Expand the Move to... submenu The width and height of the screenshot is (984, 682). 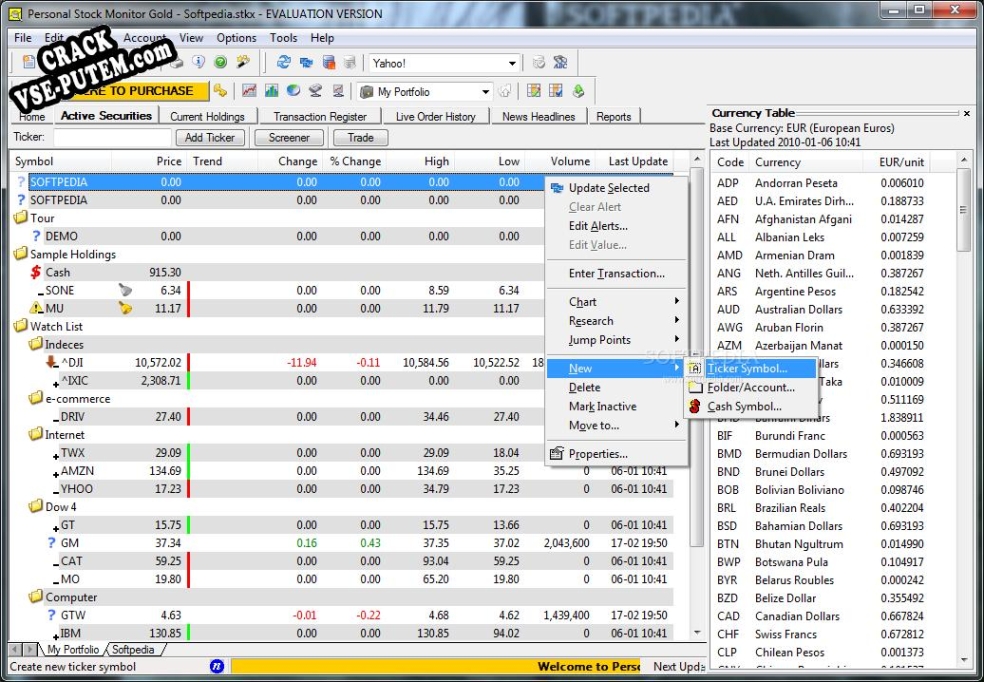615,425
